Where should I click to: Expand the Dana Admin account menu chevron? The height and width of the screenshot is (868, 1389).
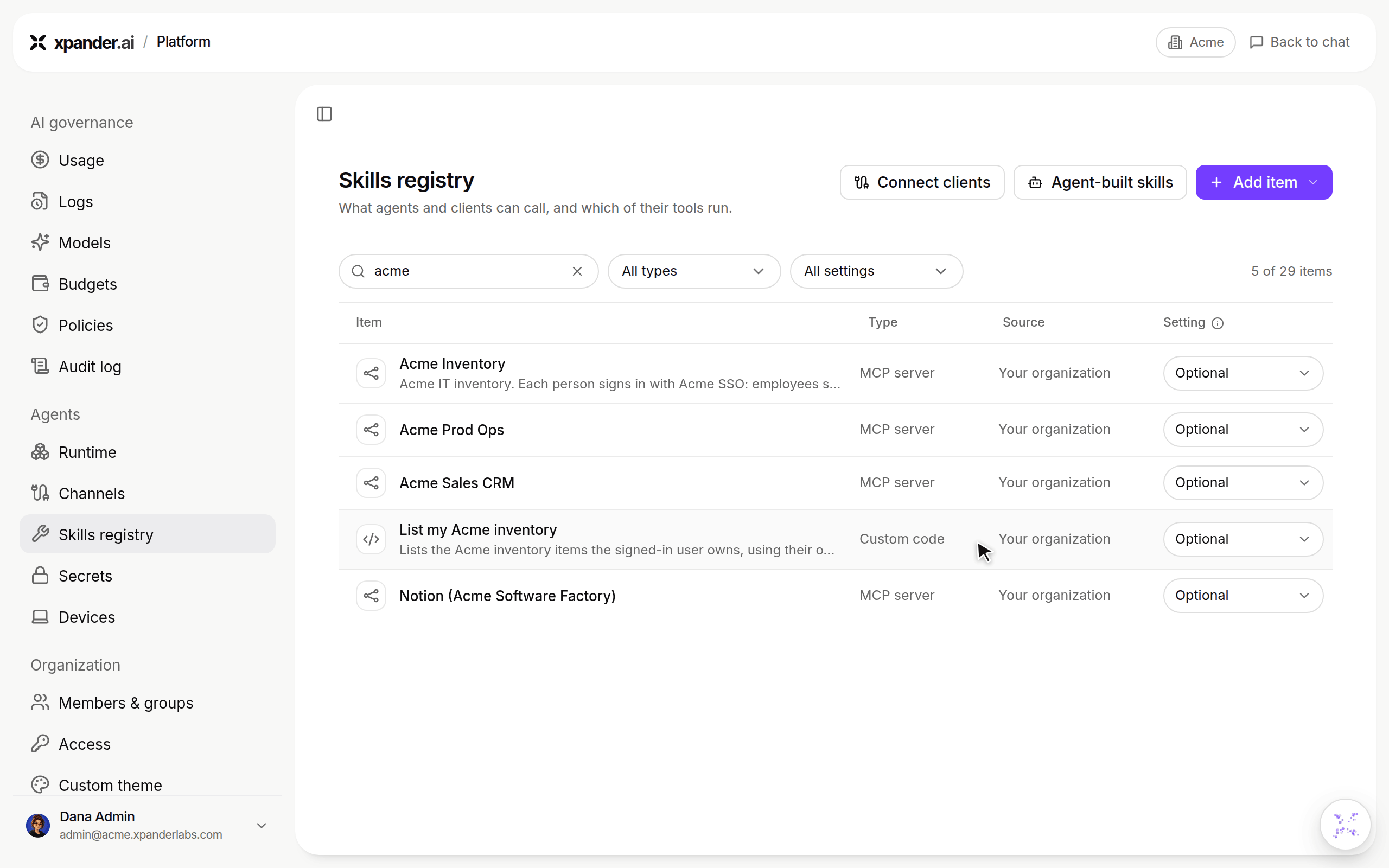(x=261, y=826)
